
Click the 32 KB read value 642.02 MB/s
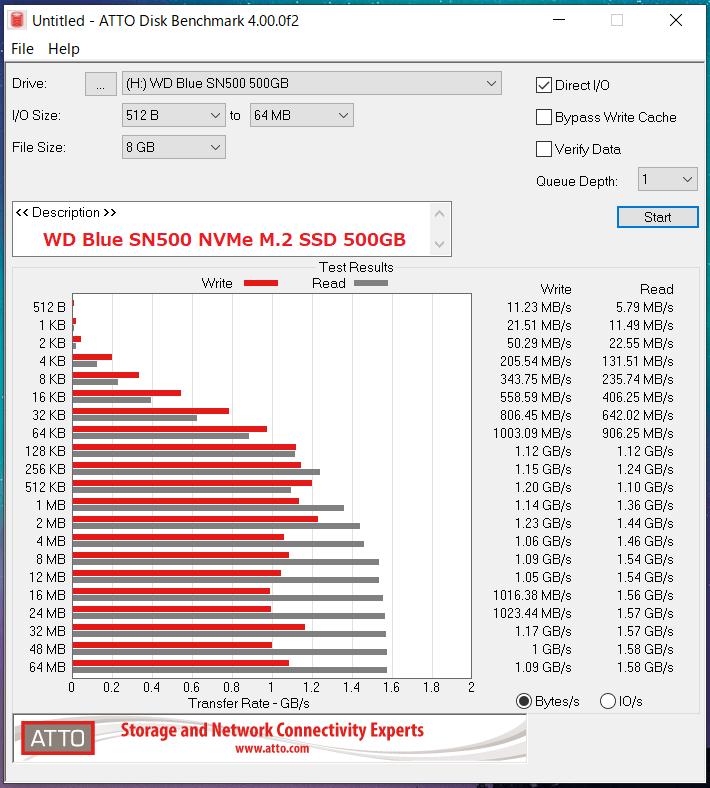point(638,415)
